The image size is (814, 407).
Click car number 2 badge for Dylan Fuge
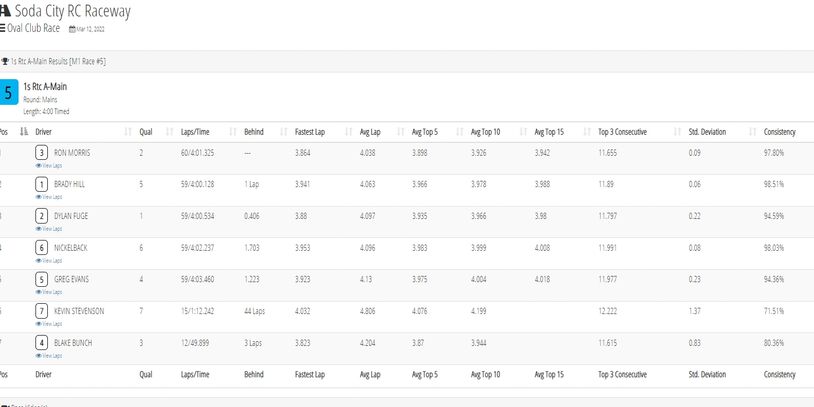[x=42, y=216]
